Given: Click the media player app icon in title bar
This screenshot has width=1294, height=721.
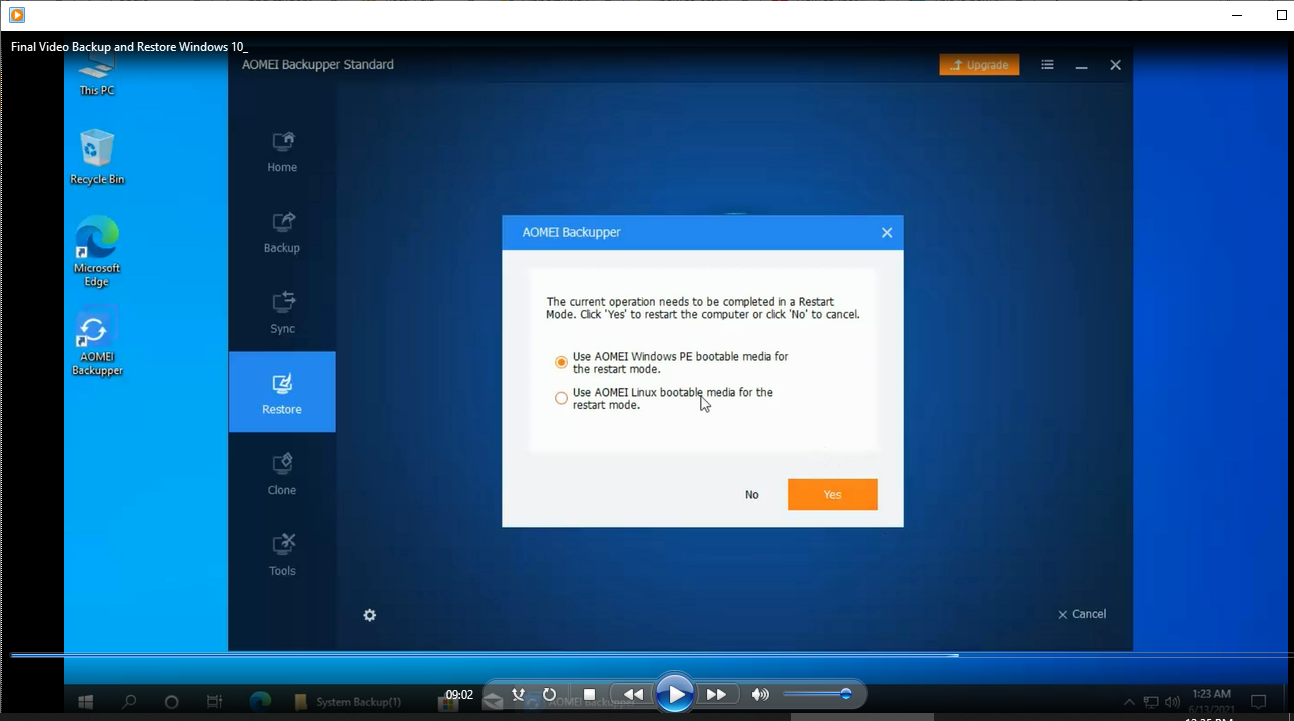Looking at the screenshot, I should (x=17, y=15).
